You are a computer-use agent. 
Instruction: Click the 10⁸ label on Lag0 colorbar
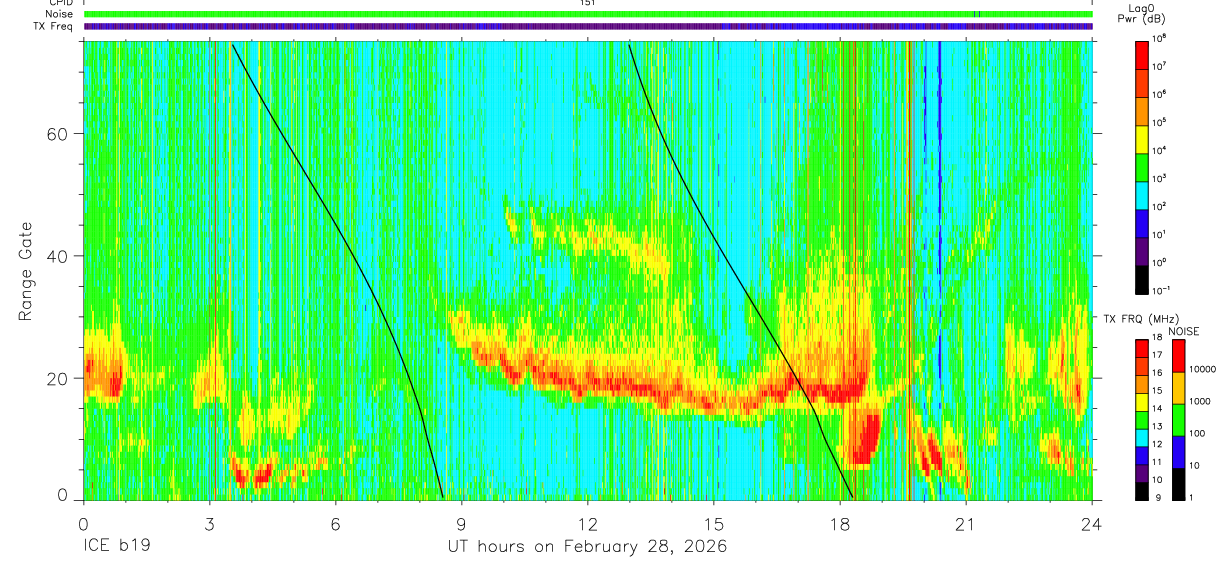coord(1160,38)
